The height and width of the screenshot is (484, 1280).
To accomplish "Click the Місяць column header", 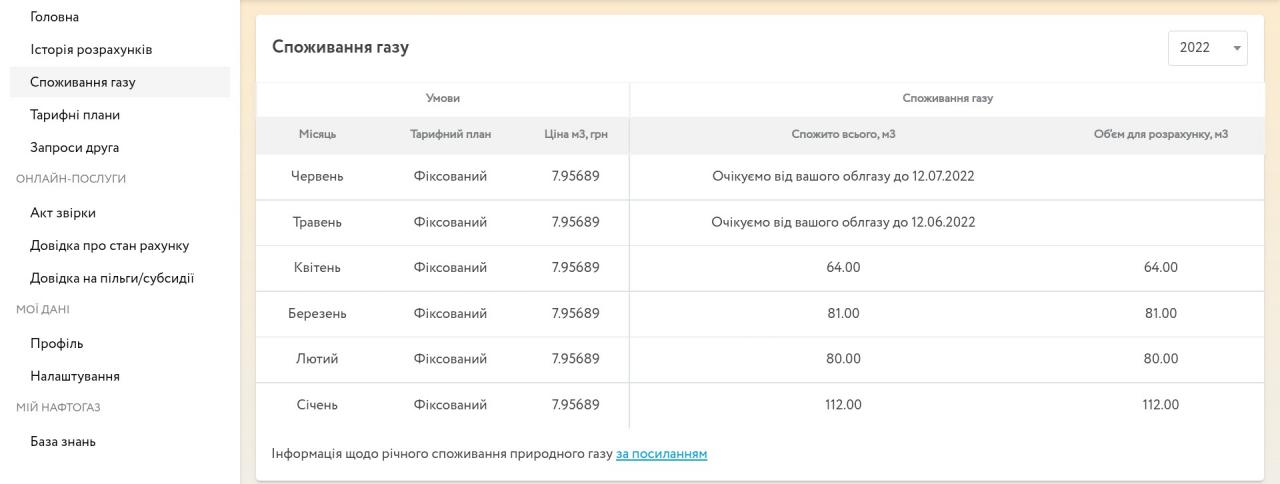I will (x=317, y=135).
